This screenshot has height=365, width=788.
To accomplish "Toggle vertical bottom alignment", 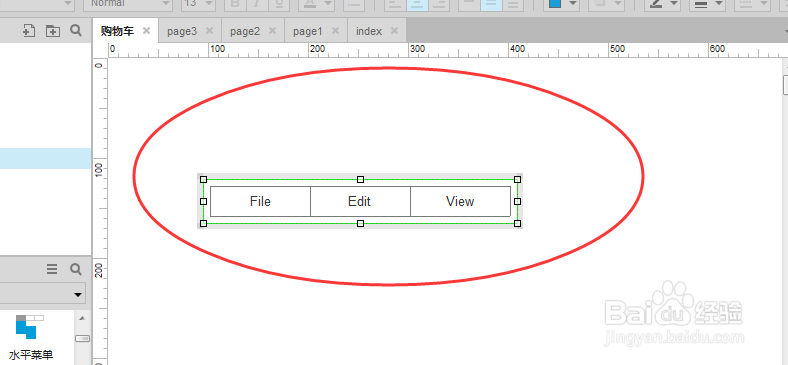I will [x=513, y=4].
